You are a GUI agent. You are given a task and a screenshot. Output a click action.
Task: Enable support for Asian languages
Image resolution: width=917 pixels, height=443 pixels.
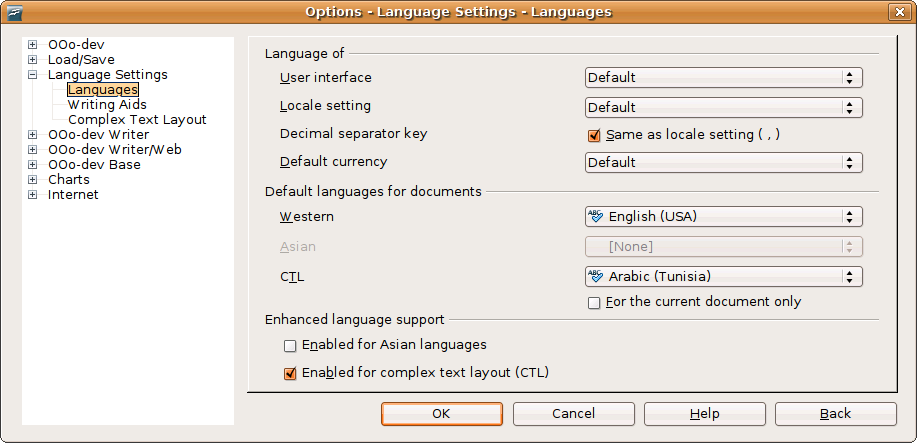[291, 346]
